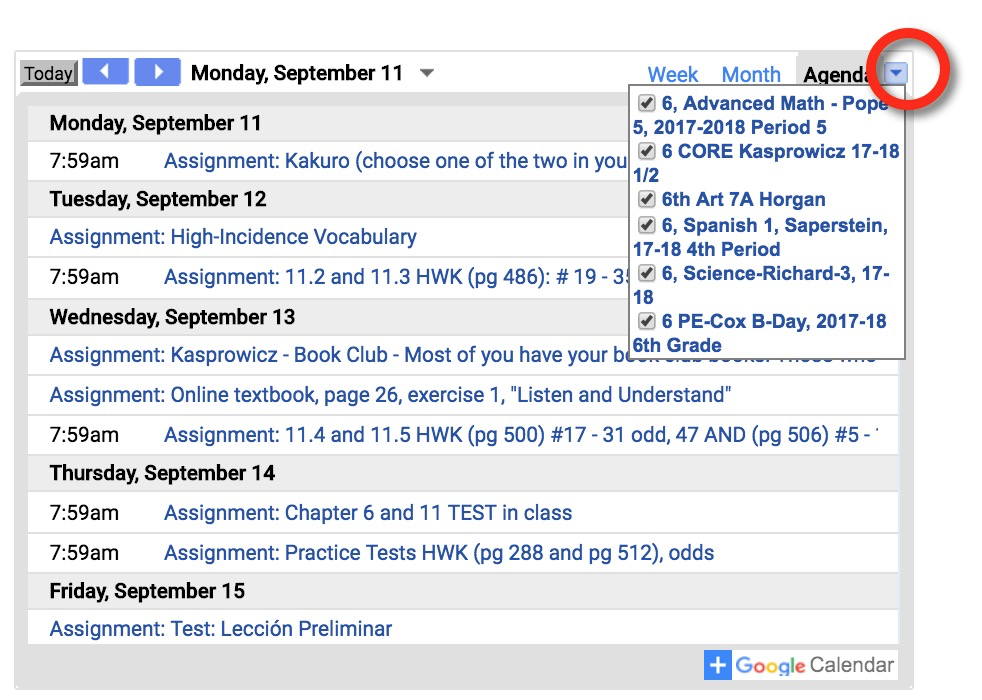Open Chapter 6 and 11 TEST event
Viewport: 982px width, 700px height.
coord(368,513)
